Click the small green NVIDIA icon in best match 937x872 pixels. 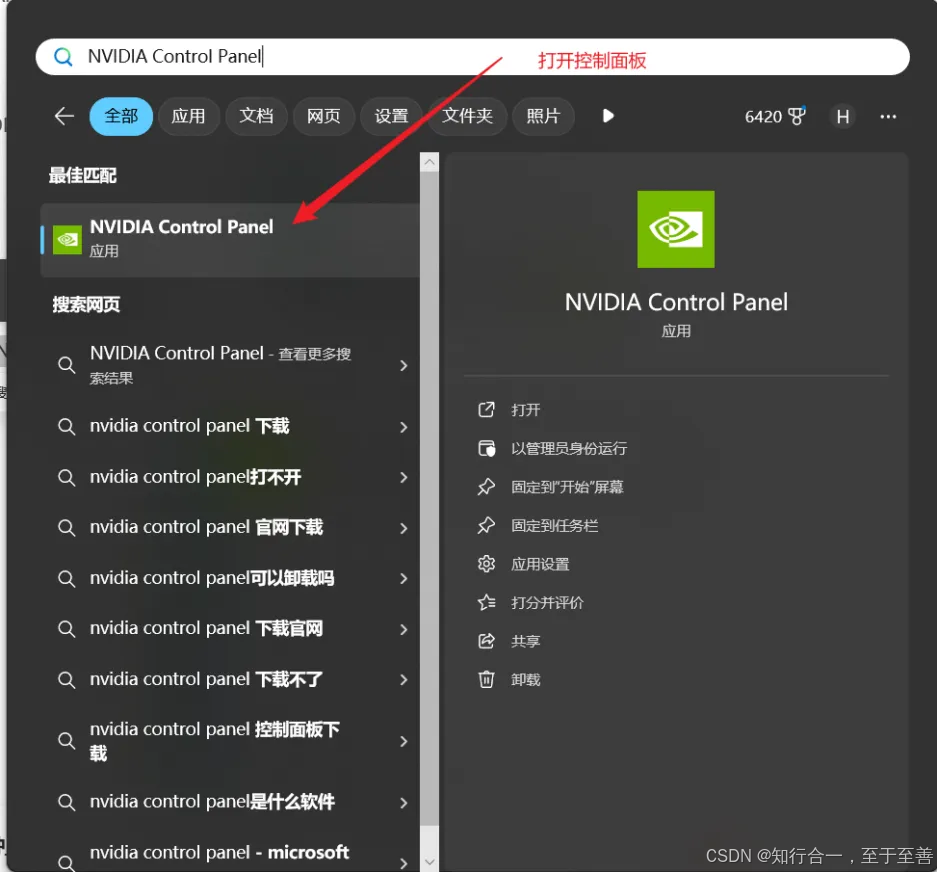pyautogui.click(x=68, y=240)
